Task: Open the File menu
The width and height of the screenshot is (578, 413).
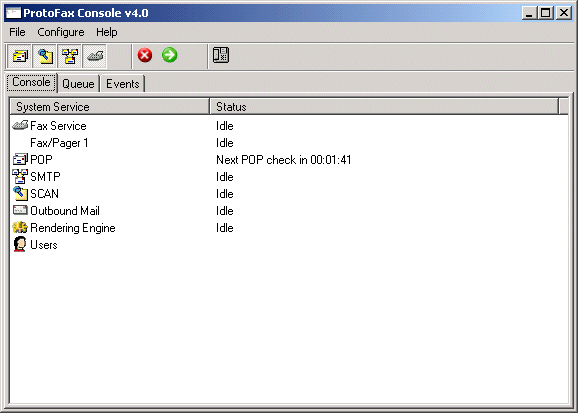Action: tap(17, 32)
